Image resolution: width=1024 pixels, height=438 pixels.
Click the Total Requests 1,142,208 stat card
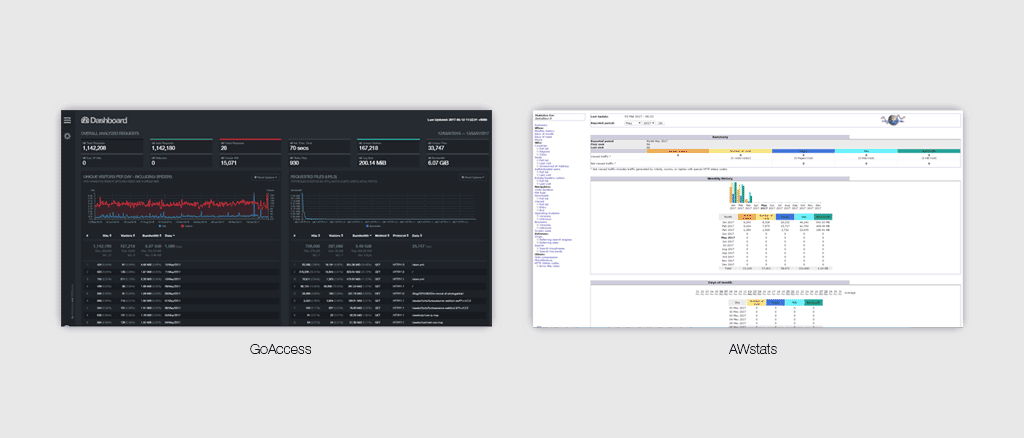coord(111,146)
